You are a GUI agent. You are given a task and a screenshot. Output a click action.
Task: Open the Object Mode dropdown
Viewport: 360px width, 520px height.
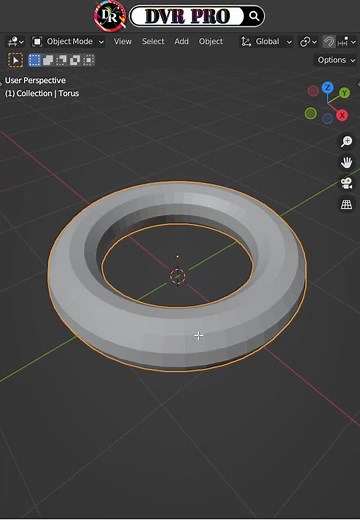pyautogui.click(x=68, y=42)
